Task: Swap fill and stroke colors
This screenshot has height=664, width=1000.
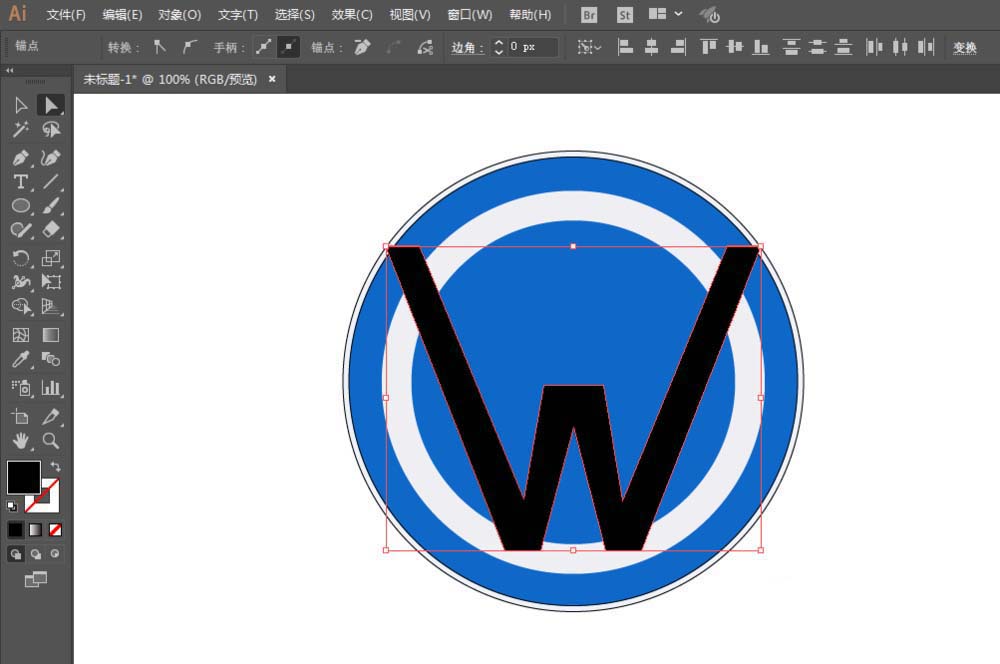Action: [55, 467]
